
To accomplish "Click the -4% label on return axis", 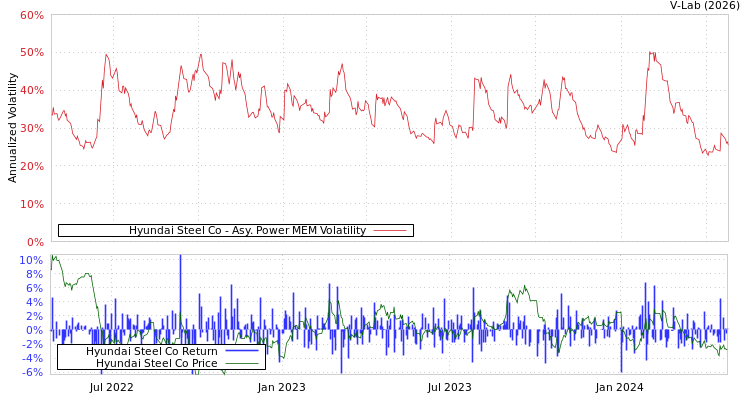I will 32,358.
